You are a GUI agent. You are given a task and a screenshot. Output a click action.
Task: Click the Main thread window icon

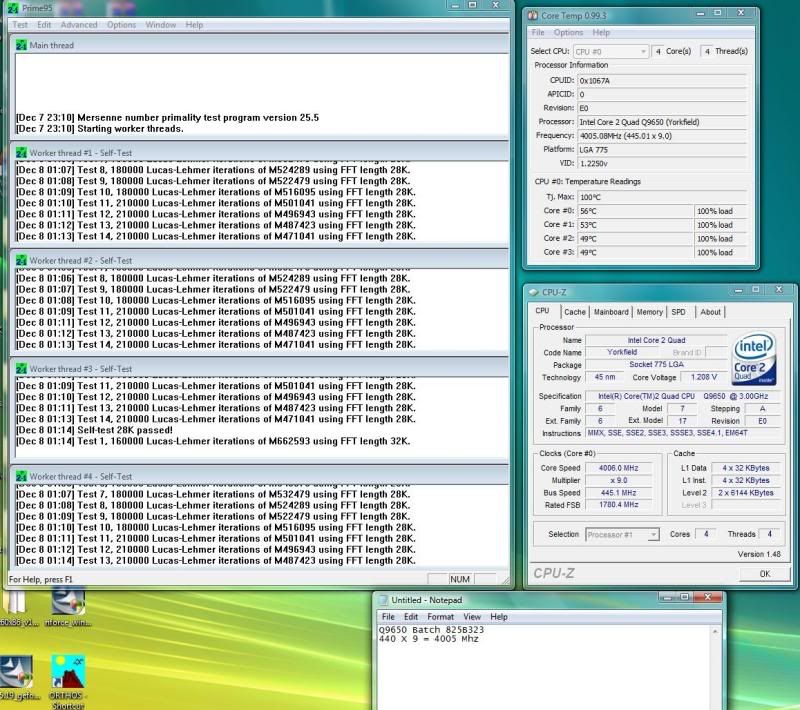click(21, 45)
